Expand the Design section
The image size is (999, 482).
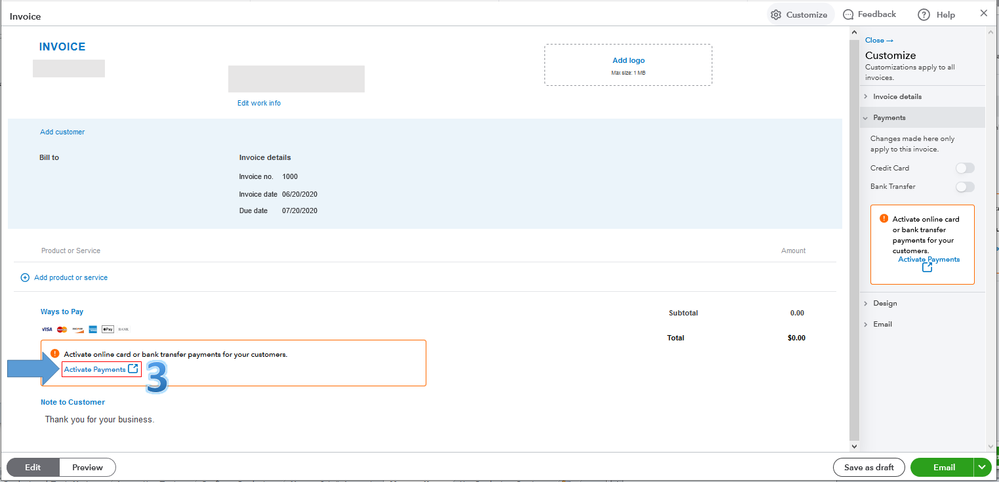884,303
